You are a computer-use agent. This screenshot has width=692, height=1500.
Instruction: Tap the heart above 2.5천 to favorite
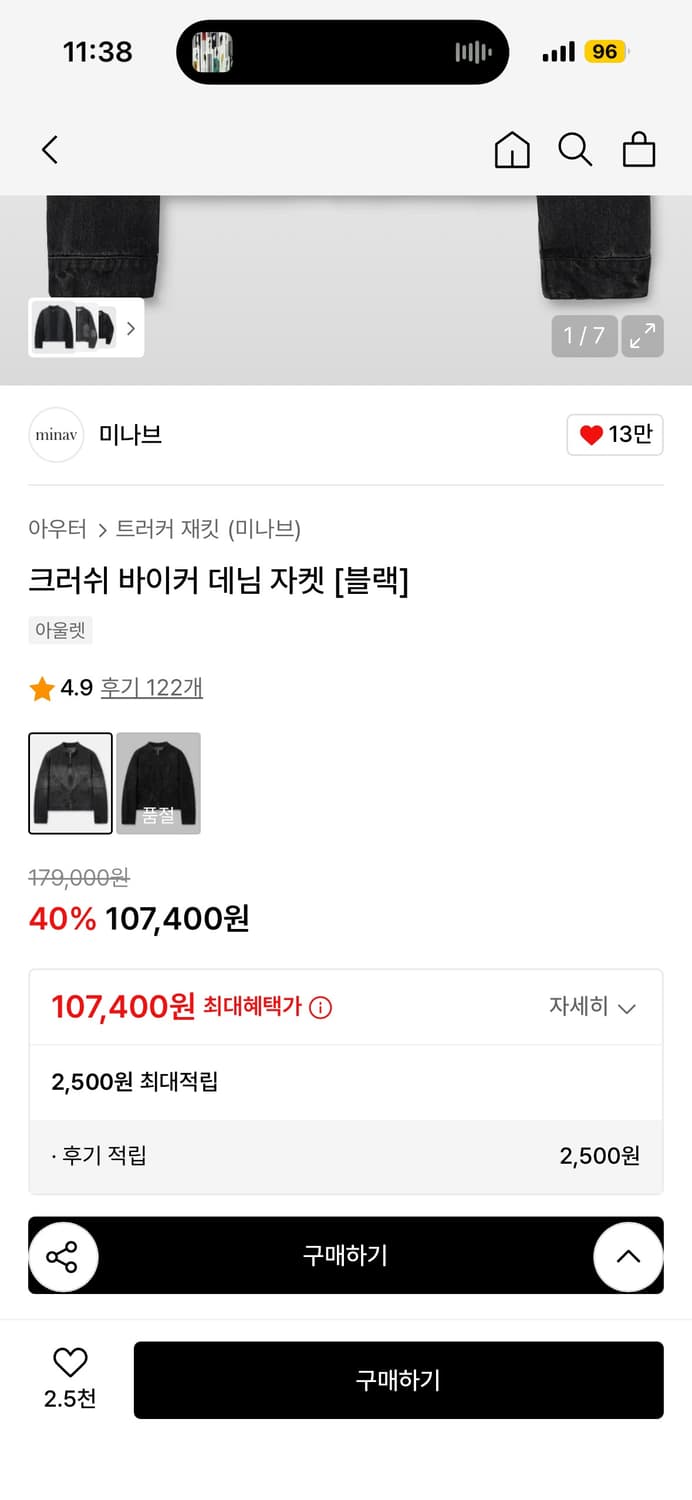click(69, 1362)
